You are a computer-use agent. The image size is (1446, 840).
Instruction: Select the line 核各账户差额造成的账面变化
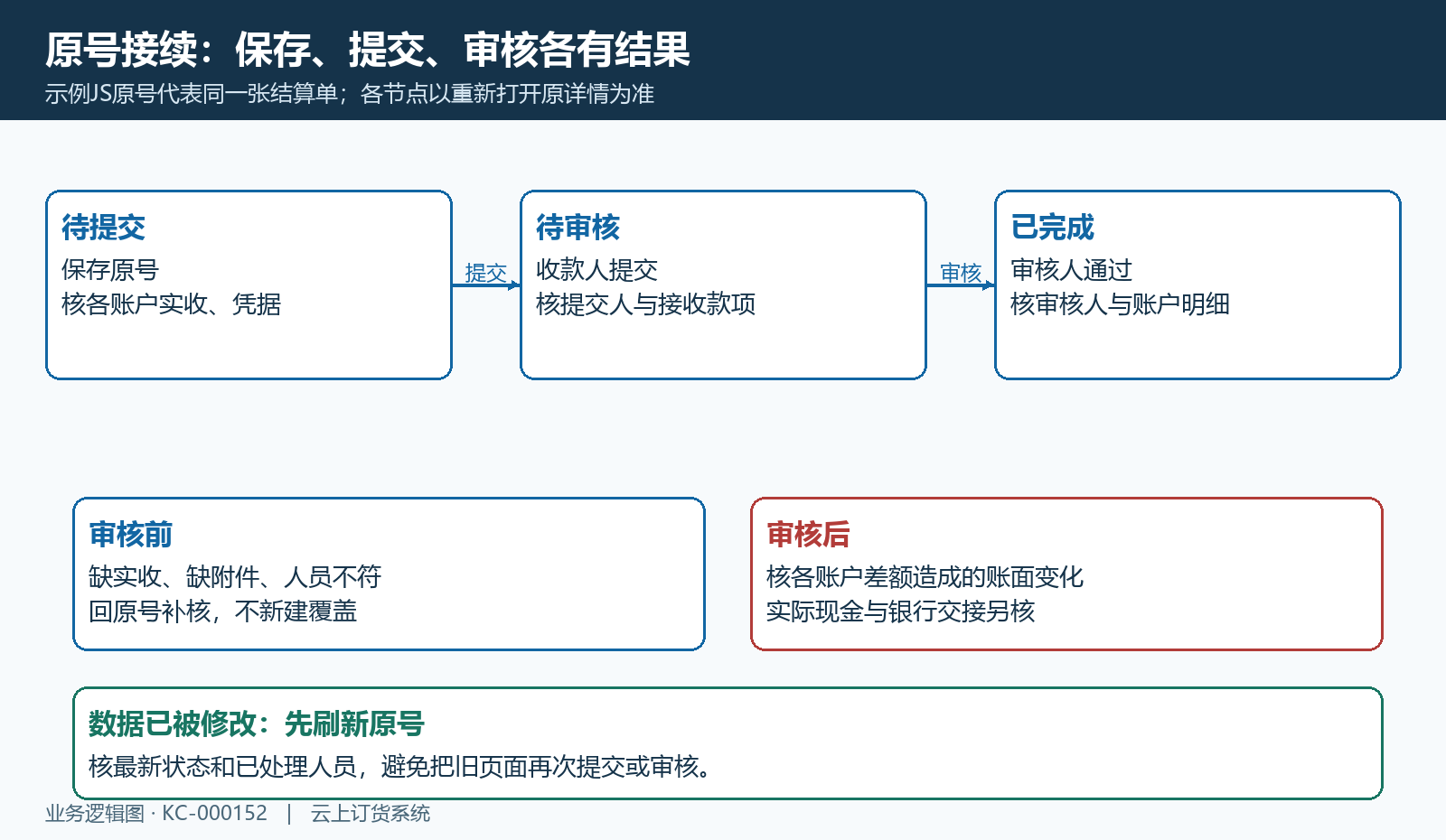coord(925,576)
